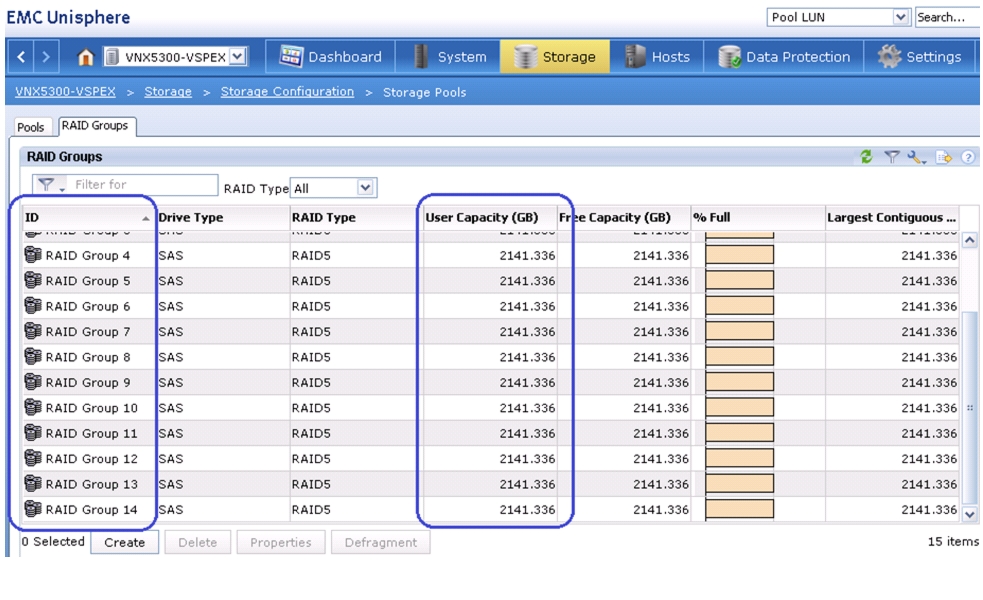Sort by Largest Contiguous column

coord(892,218)
